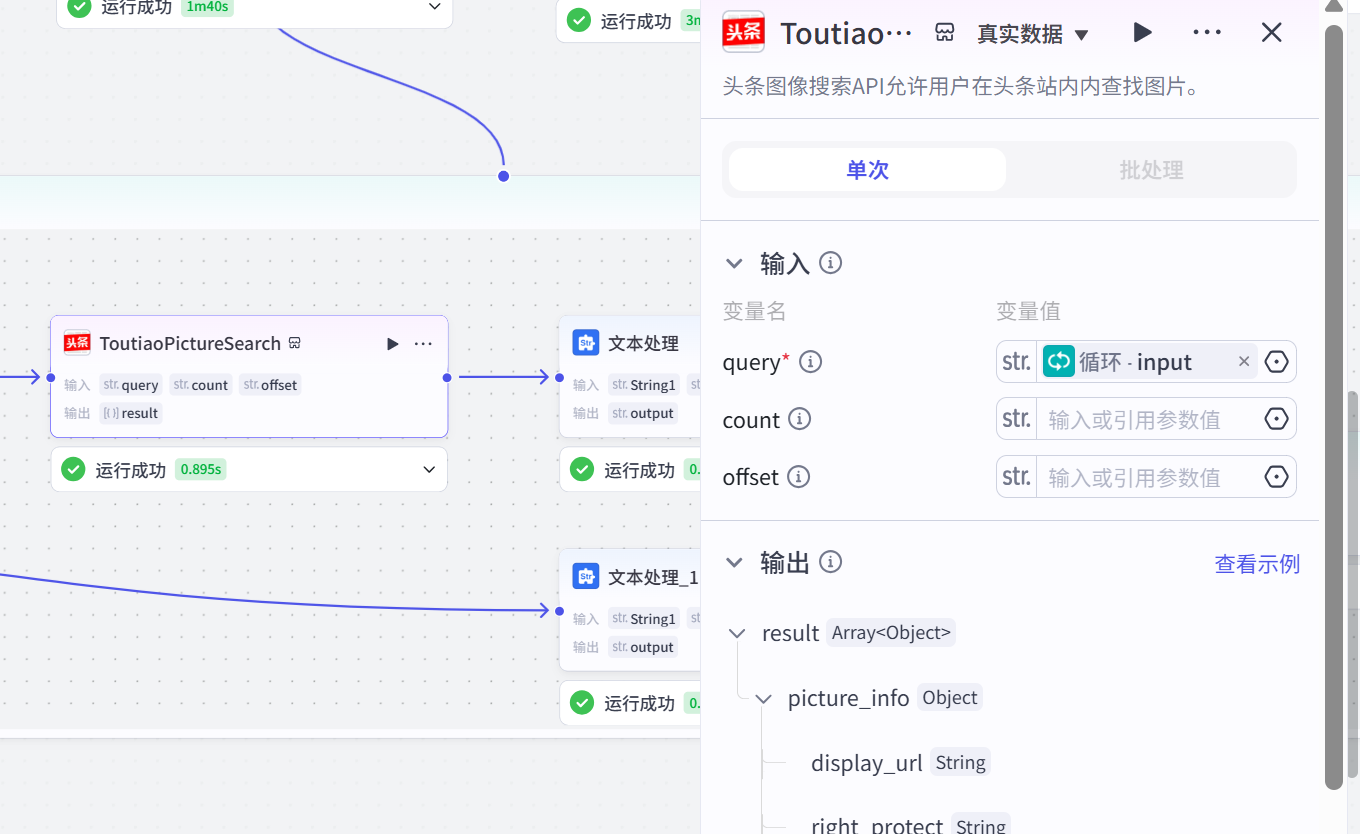Select the 文本处理_1 node title
This screenshot has height=834, width=1360.
[x=653, y=577]
